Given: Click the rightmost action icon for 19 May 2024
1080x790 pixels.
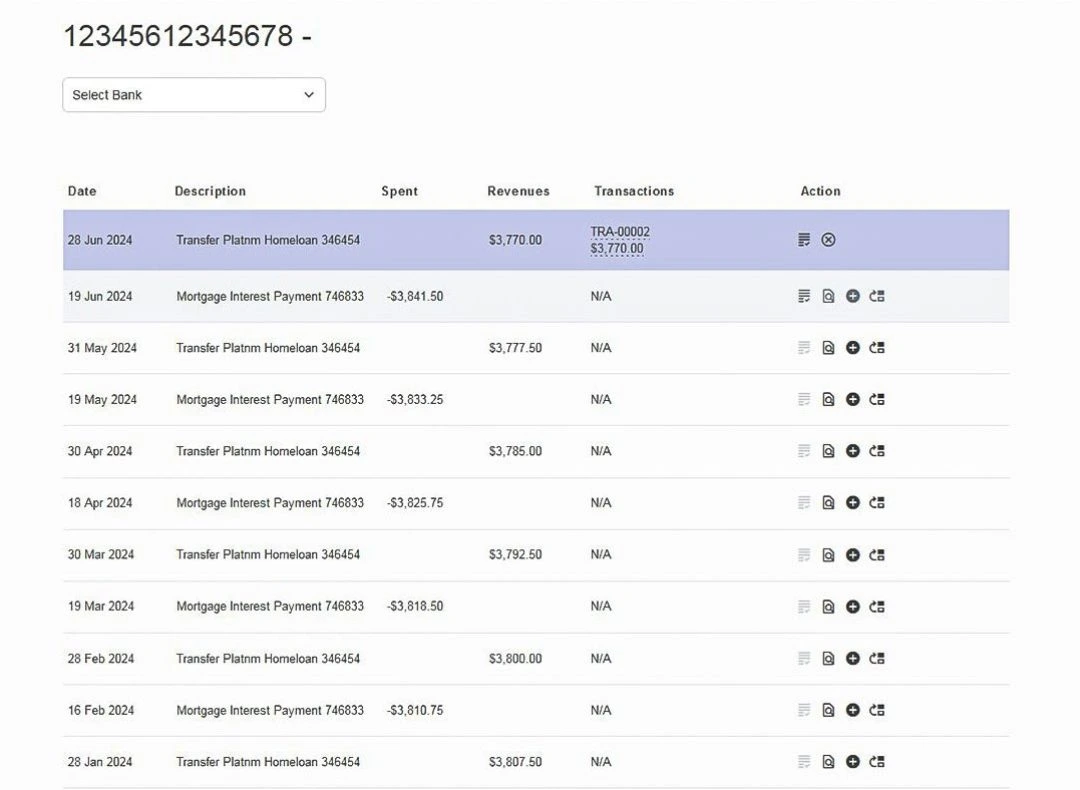Looking at the screenshot, I should 877,399.
